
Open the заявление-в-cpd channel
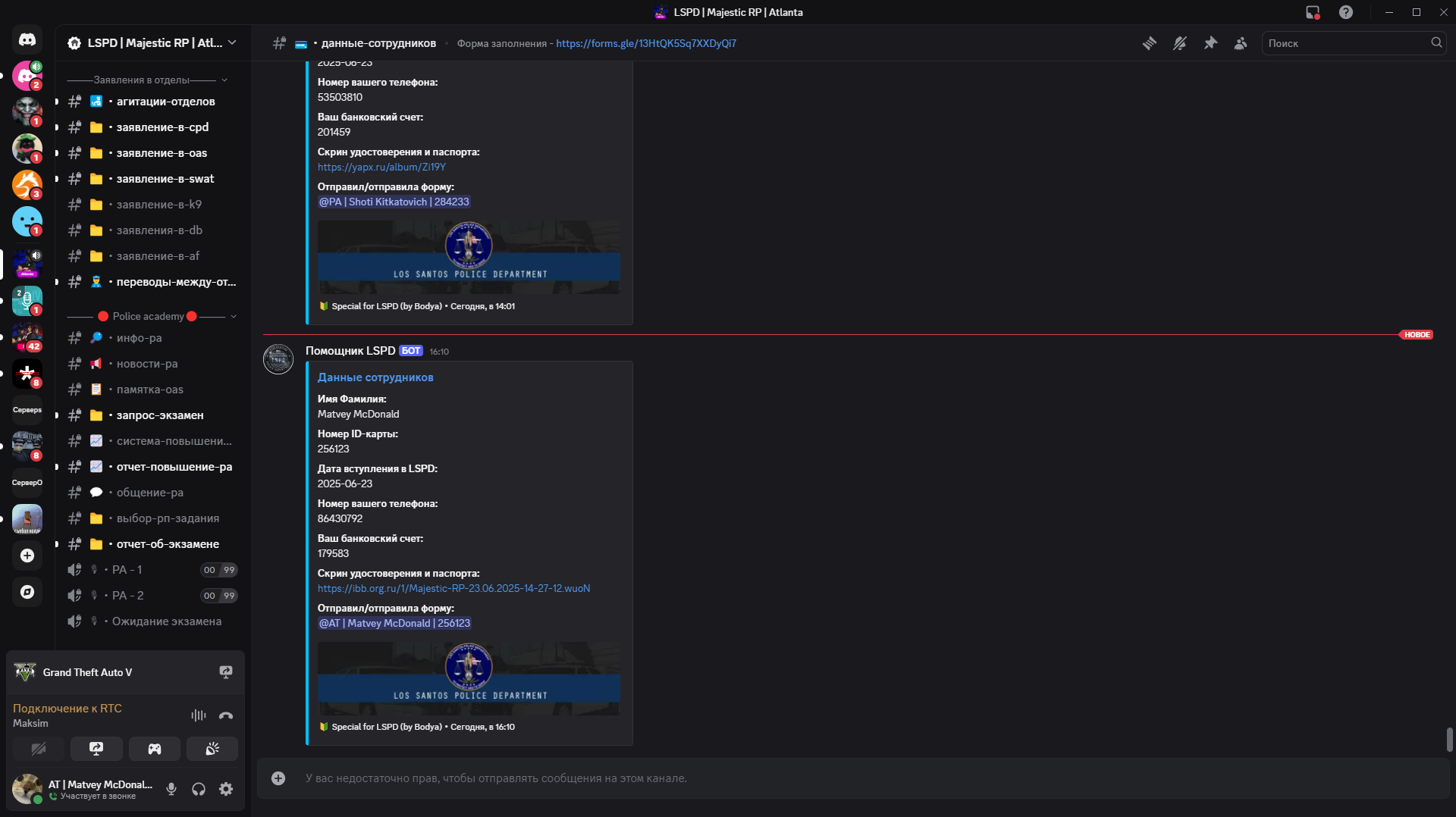tap(152, 127)
